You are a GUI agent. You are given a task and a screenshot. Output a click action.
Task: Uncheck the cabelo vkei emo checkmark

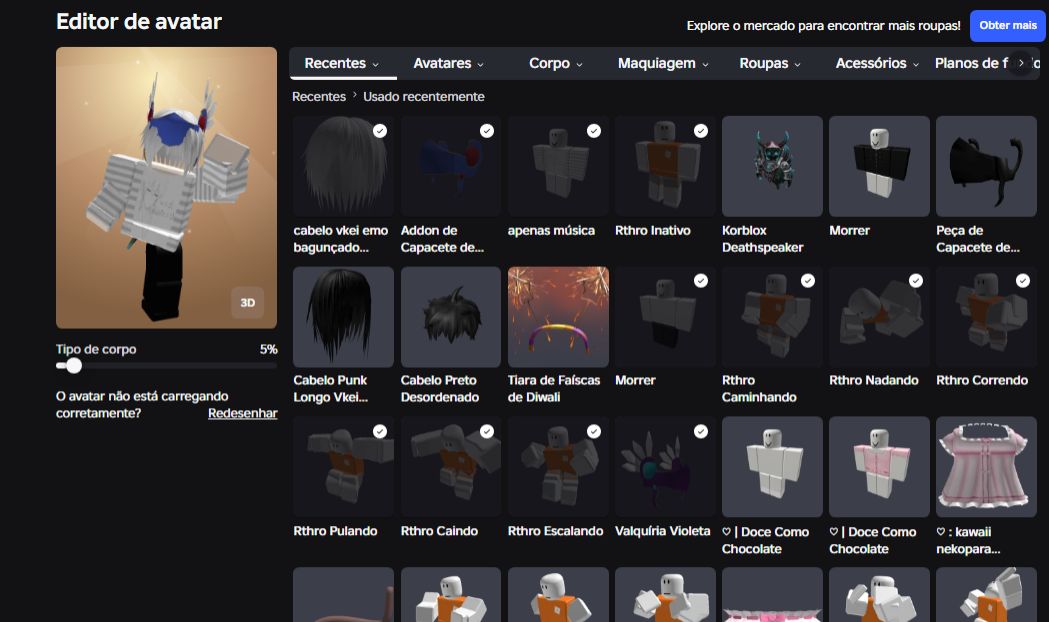click(x=380, y=131)
